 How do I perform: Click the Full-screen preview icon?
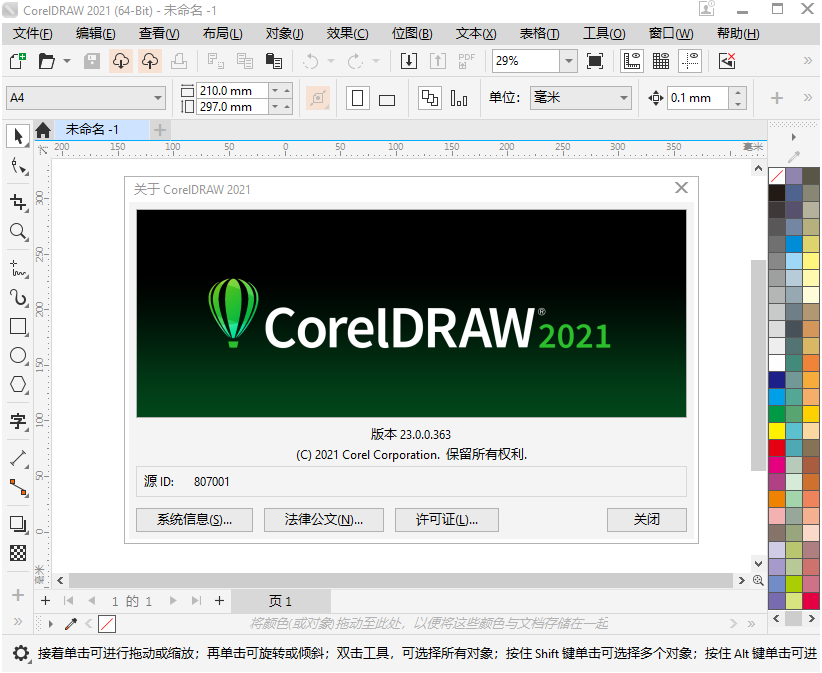pos(594,61)
